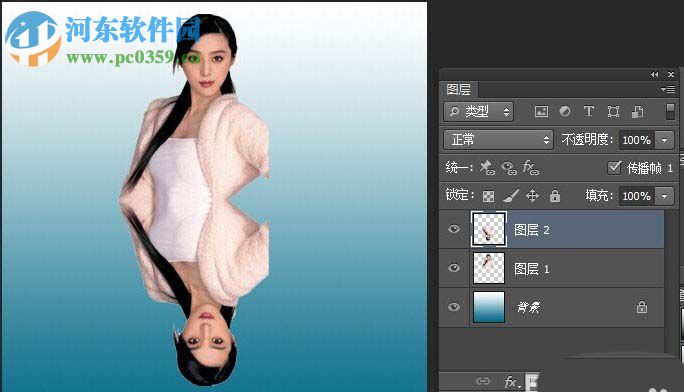Select the 背景 gradient thumbnail

489,307
